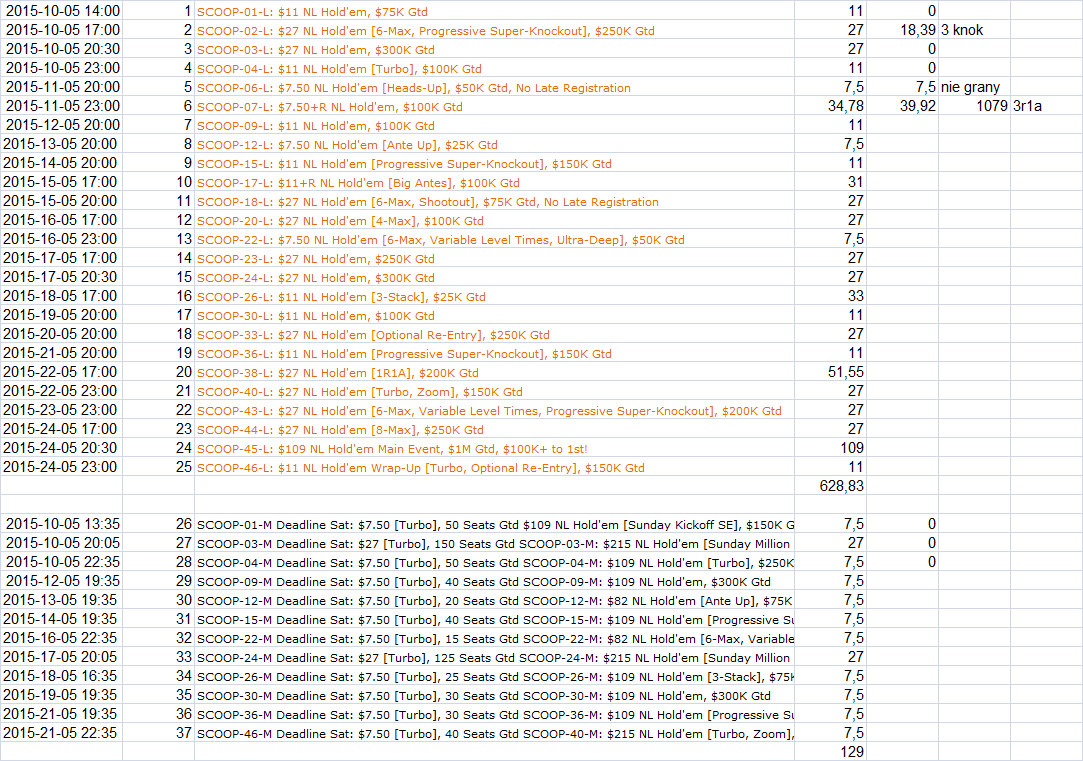Select SCOOP-44-L 8-Max $250K Gtd cell
Screen dimensions: 1083x761
click(x=494, y=429)
